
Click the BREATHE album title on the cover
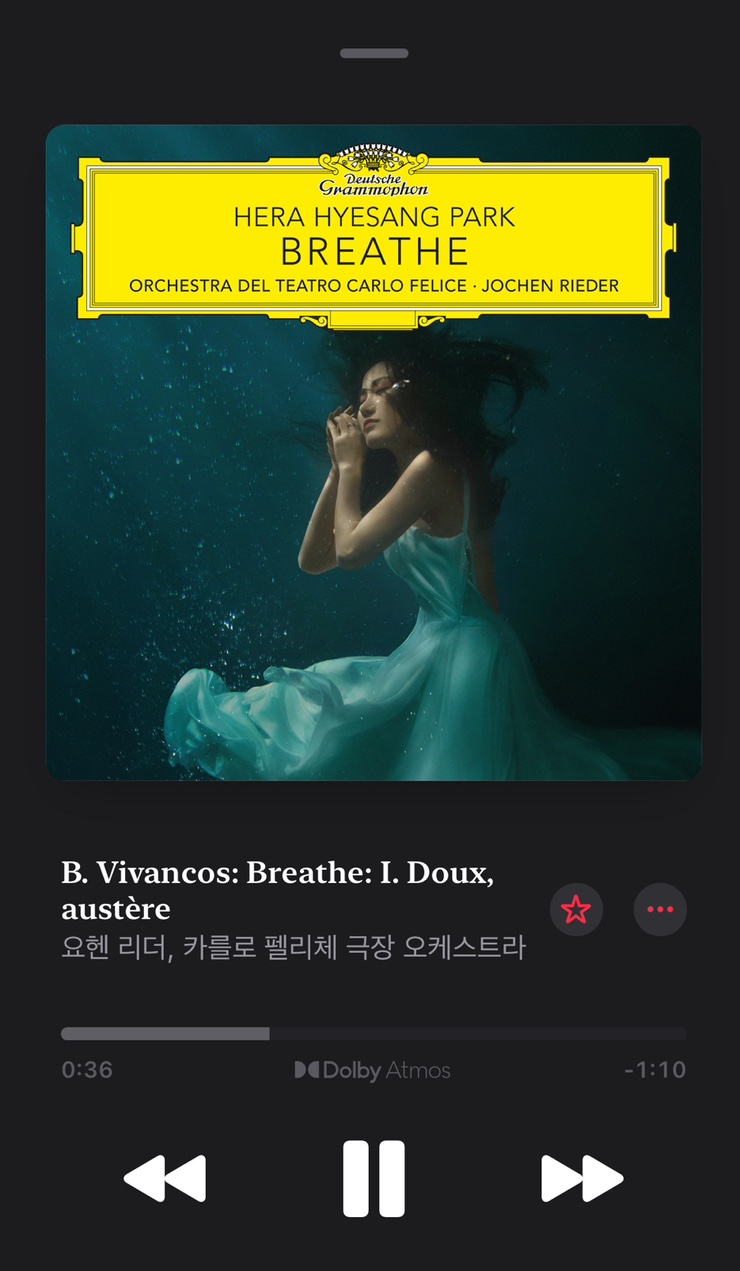click(x=374, y=250)
